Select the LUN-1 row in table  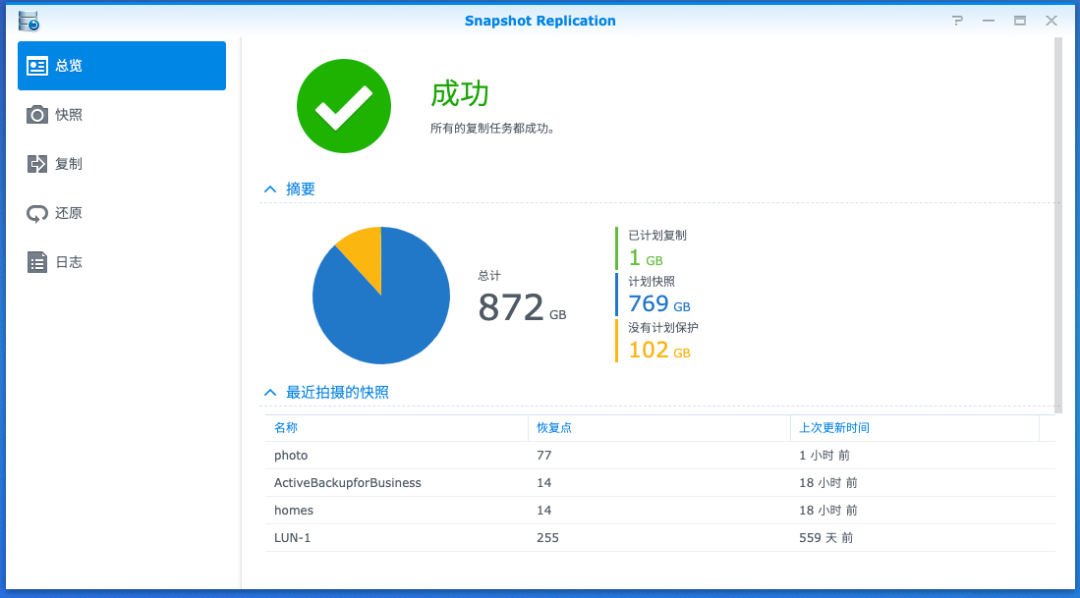point(292,538)
